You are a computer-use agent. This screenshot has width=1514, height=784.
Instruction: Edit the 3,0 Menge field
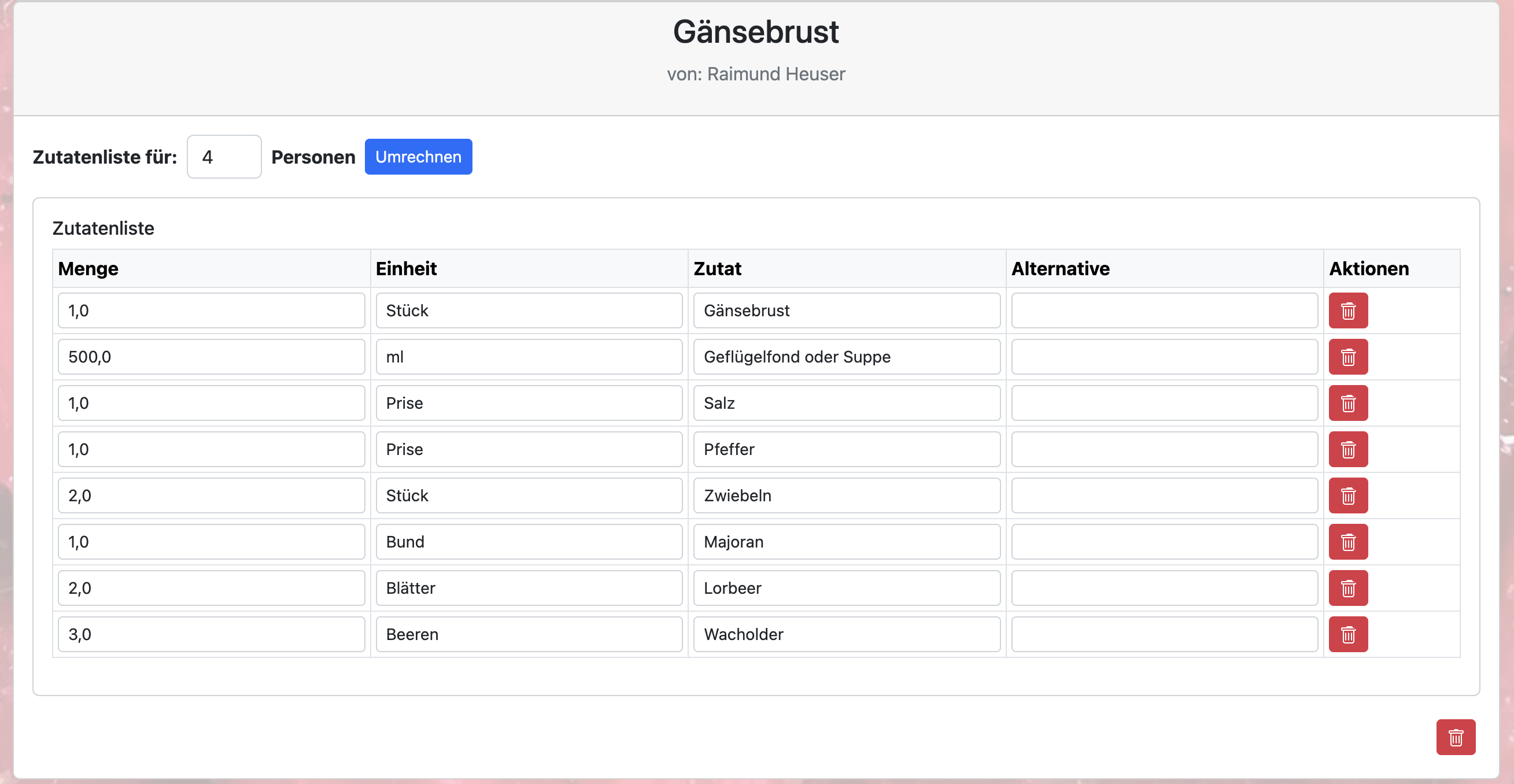(212, 635)
